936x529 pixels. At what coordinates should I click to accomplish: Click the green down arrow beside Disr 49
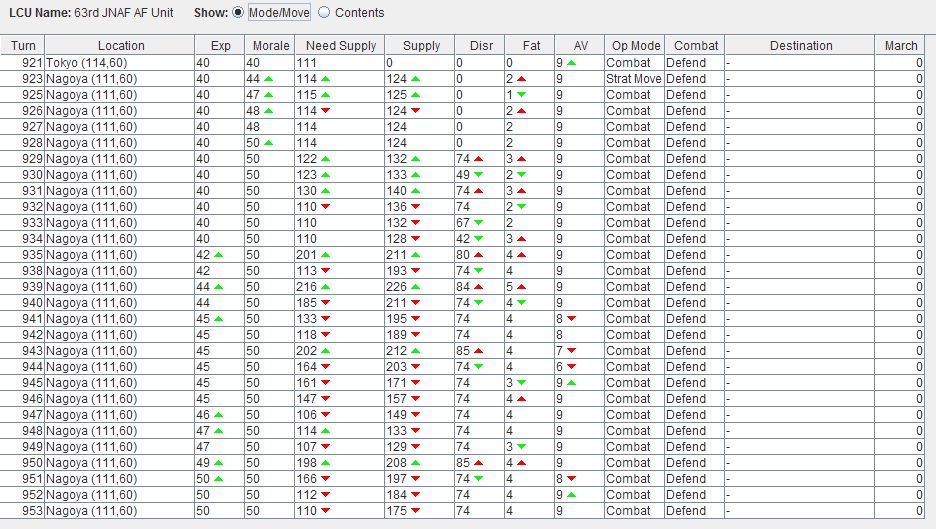478,175
